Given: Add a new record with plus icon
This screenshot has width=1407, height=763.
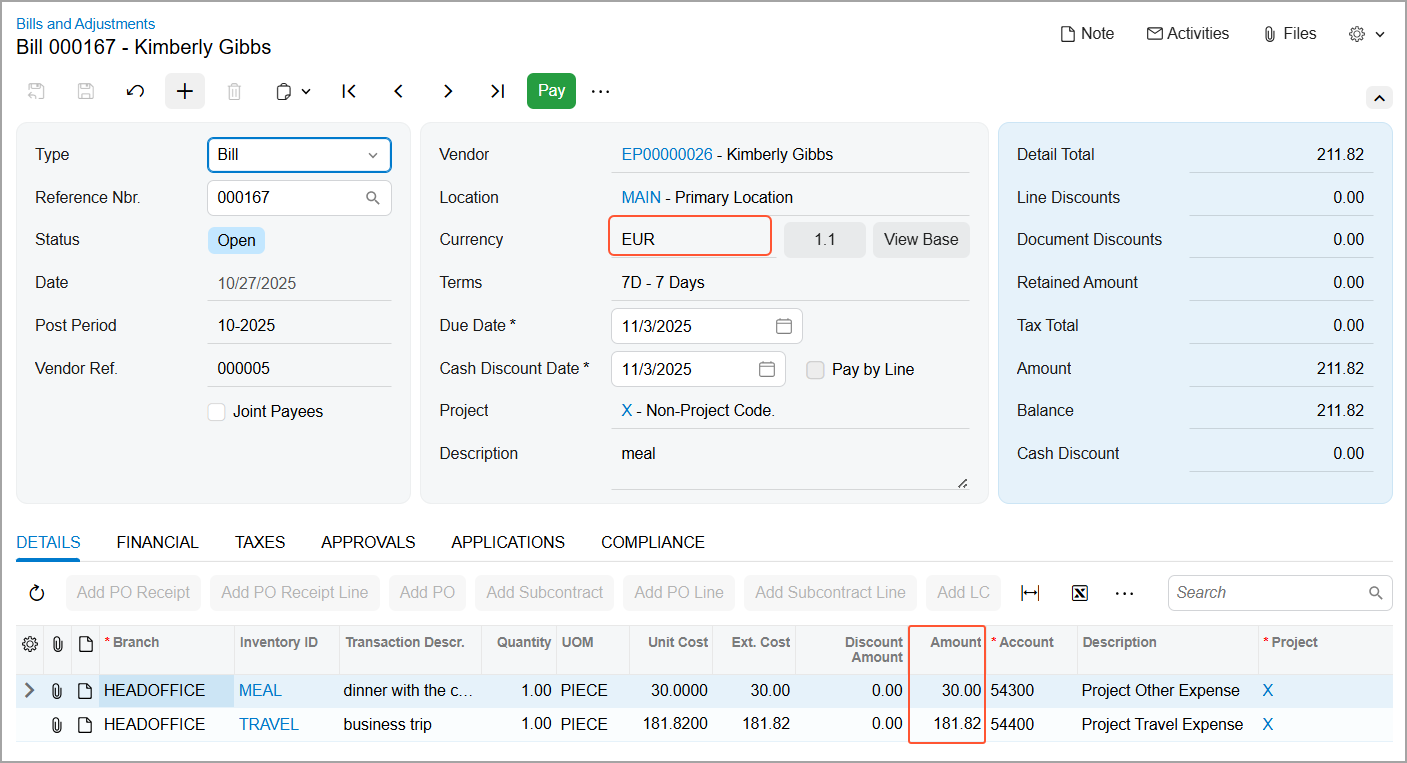Looking at the screenshot, I should (x=185, y=91).
